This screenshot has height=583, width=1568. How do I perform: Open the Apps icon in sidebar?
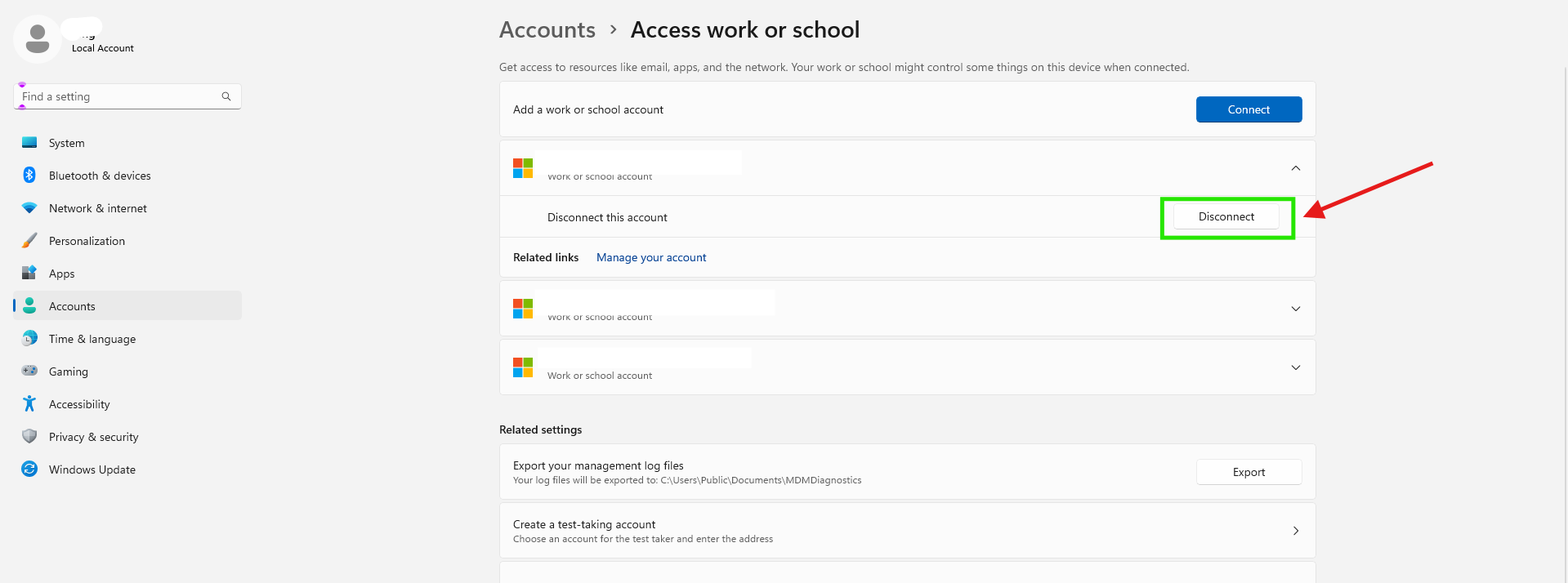(29, 273)
